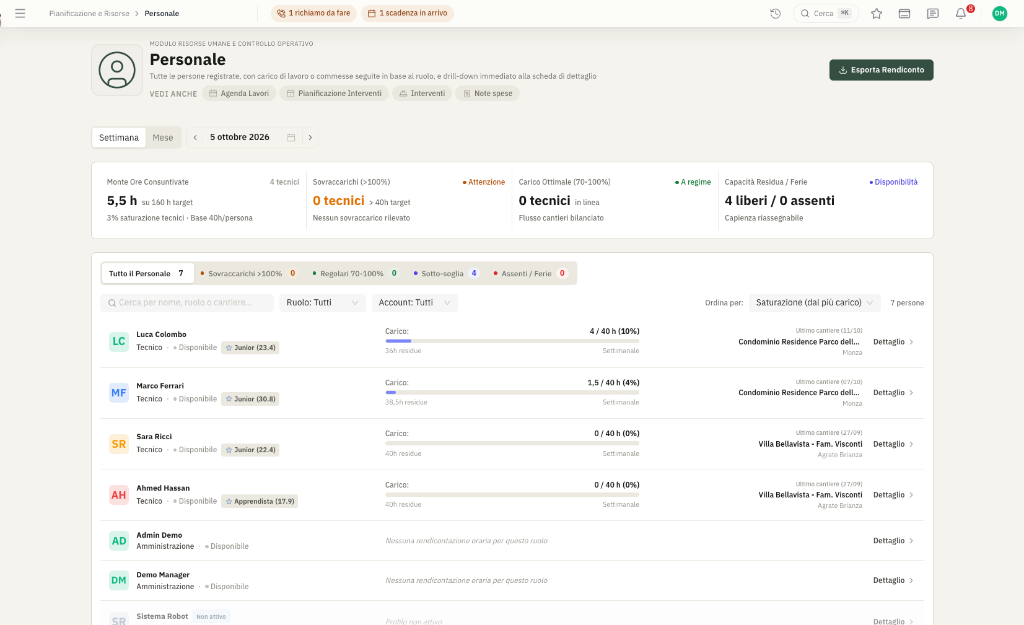Viewport: 1024px width, 625px height.
Task: Click the Cerca search box in top bar
Action: tap(825, 13)
